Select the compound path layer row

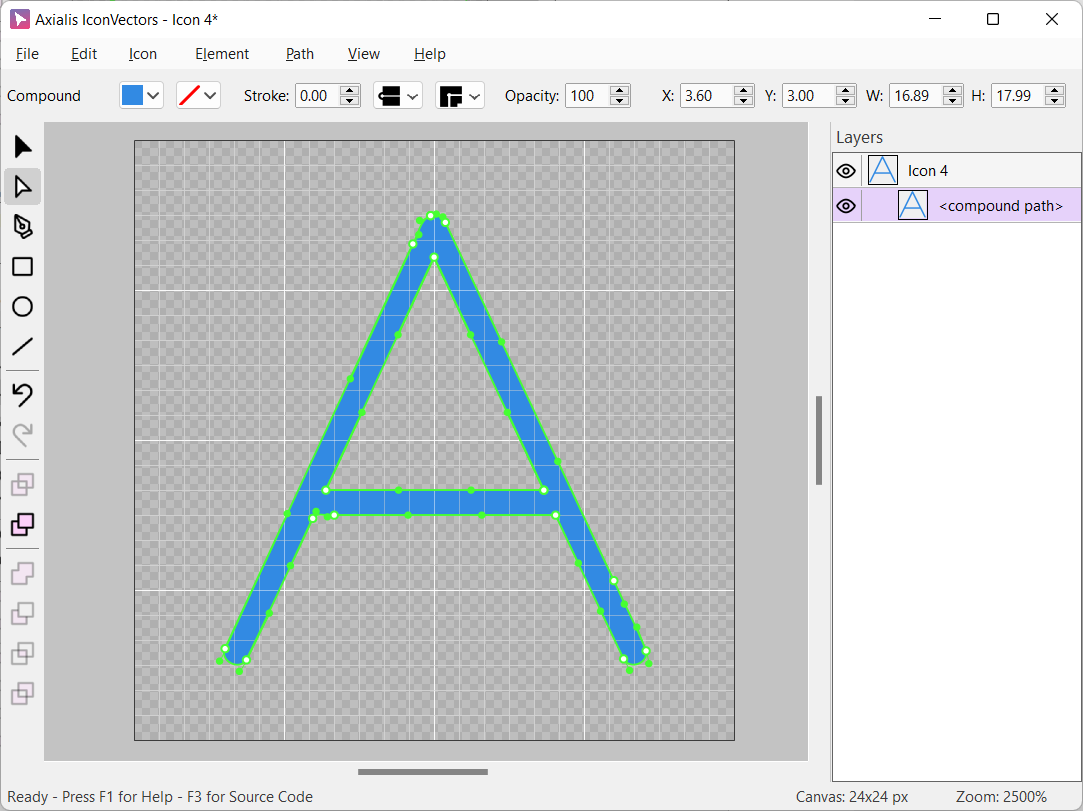[x=1000, y=206]
